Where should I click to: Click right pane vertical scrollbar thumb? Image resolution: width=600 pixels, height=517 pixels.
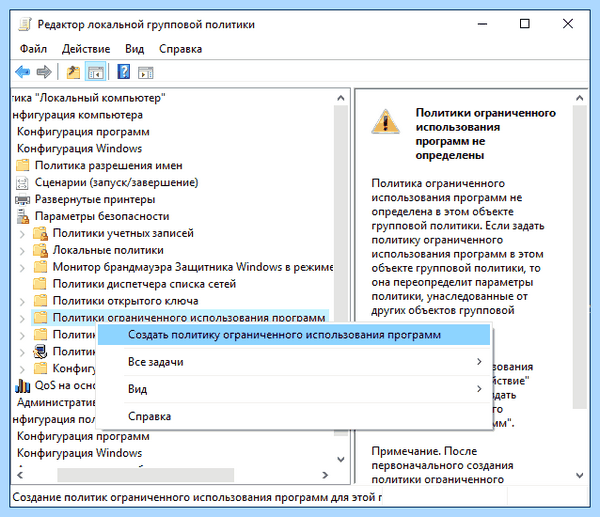point(580,258)
